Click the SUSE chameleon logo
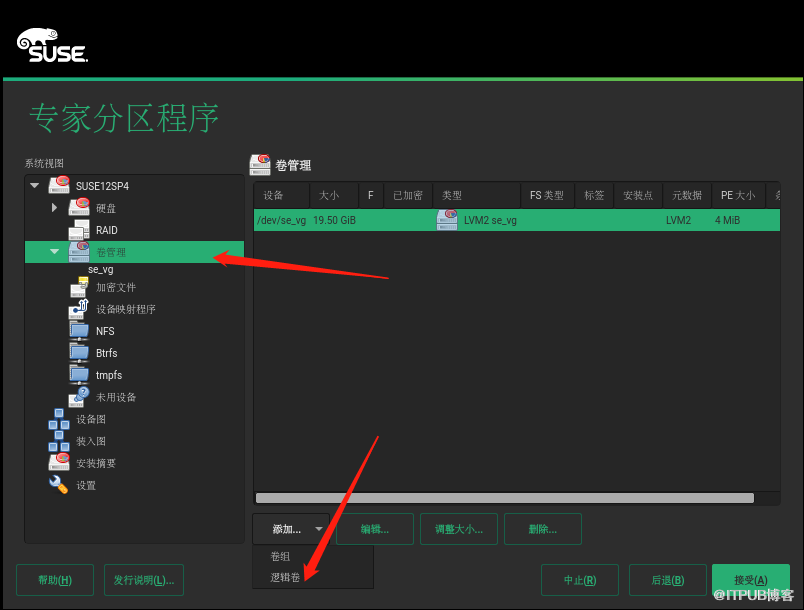804x610 pixels. coord(52,45)
